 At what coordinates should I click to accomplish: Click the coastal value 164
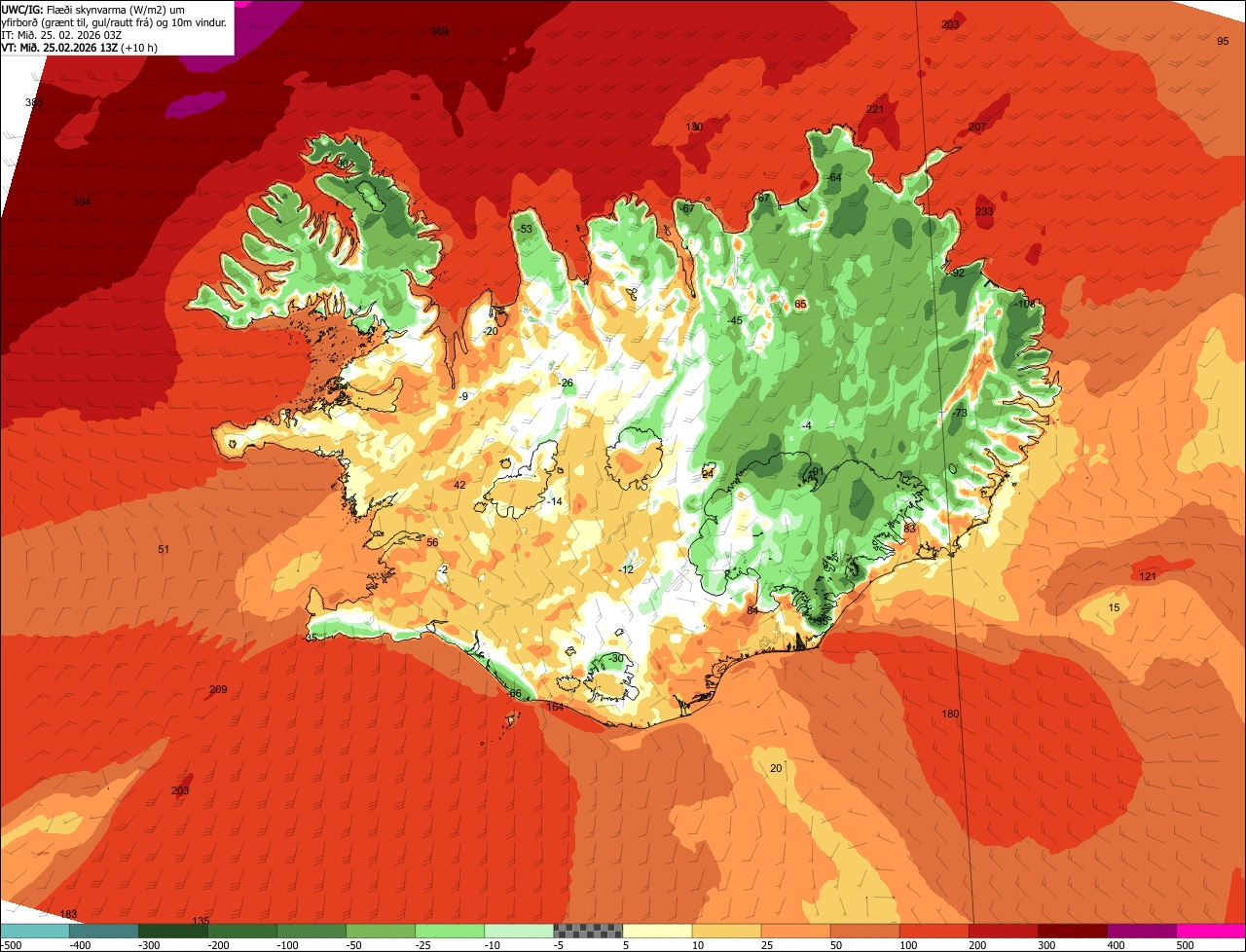(555, 707)
